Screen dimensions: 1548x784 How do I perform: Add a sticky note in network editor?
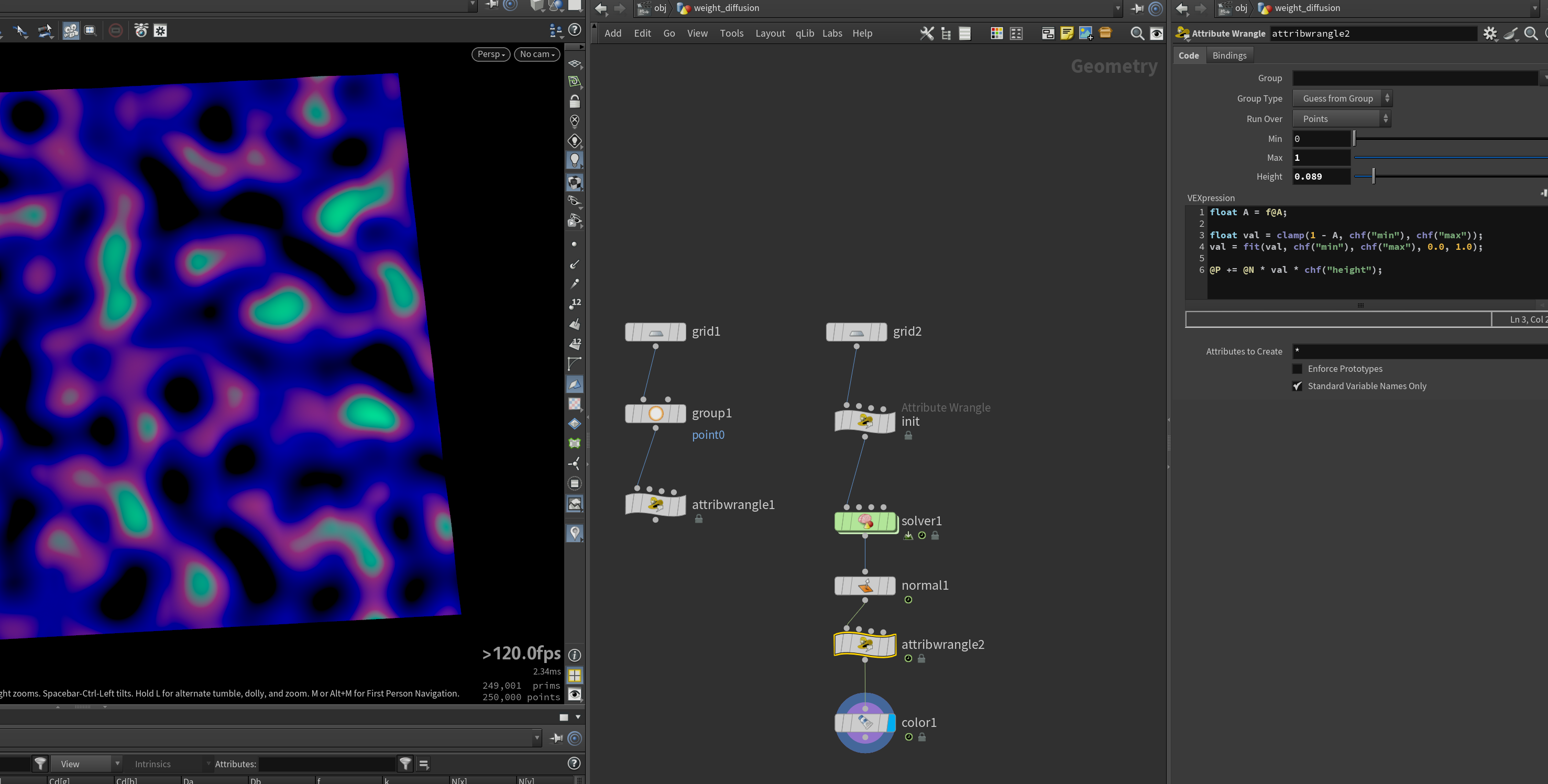(x=1067, y=34)
